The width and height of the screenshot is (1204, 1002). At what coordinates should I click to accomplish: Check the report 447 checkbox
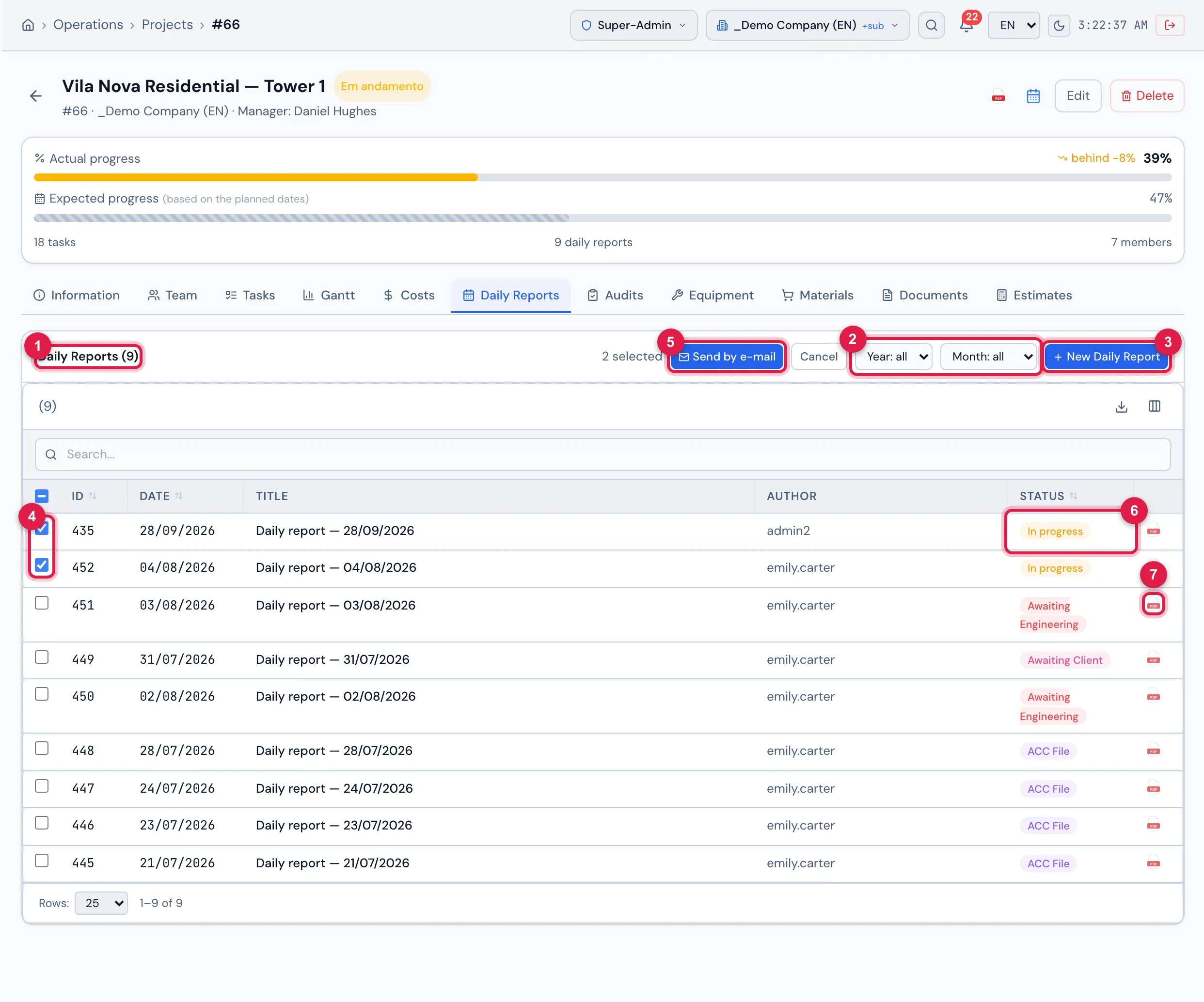click(x=41, y=786)
